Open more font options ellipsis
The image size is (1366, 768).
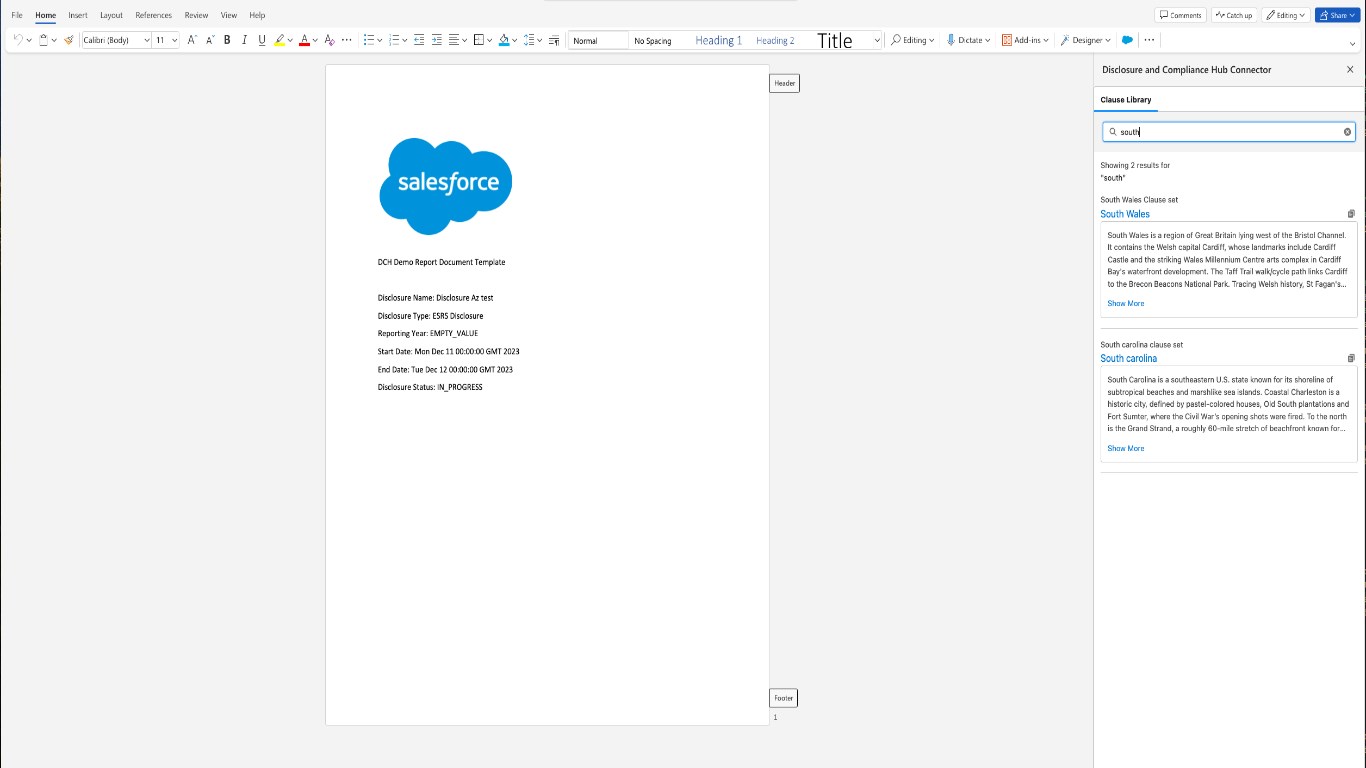point(347,40)
